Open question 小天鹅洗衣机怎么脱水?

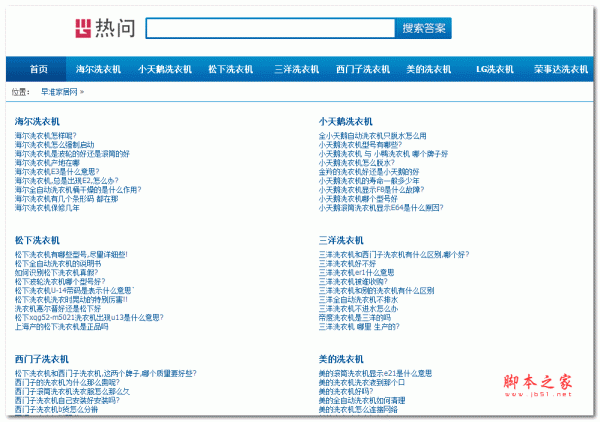[356, 163]
